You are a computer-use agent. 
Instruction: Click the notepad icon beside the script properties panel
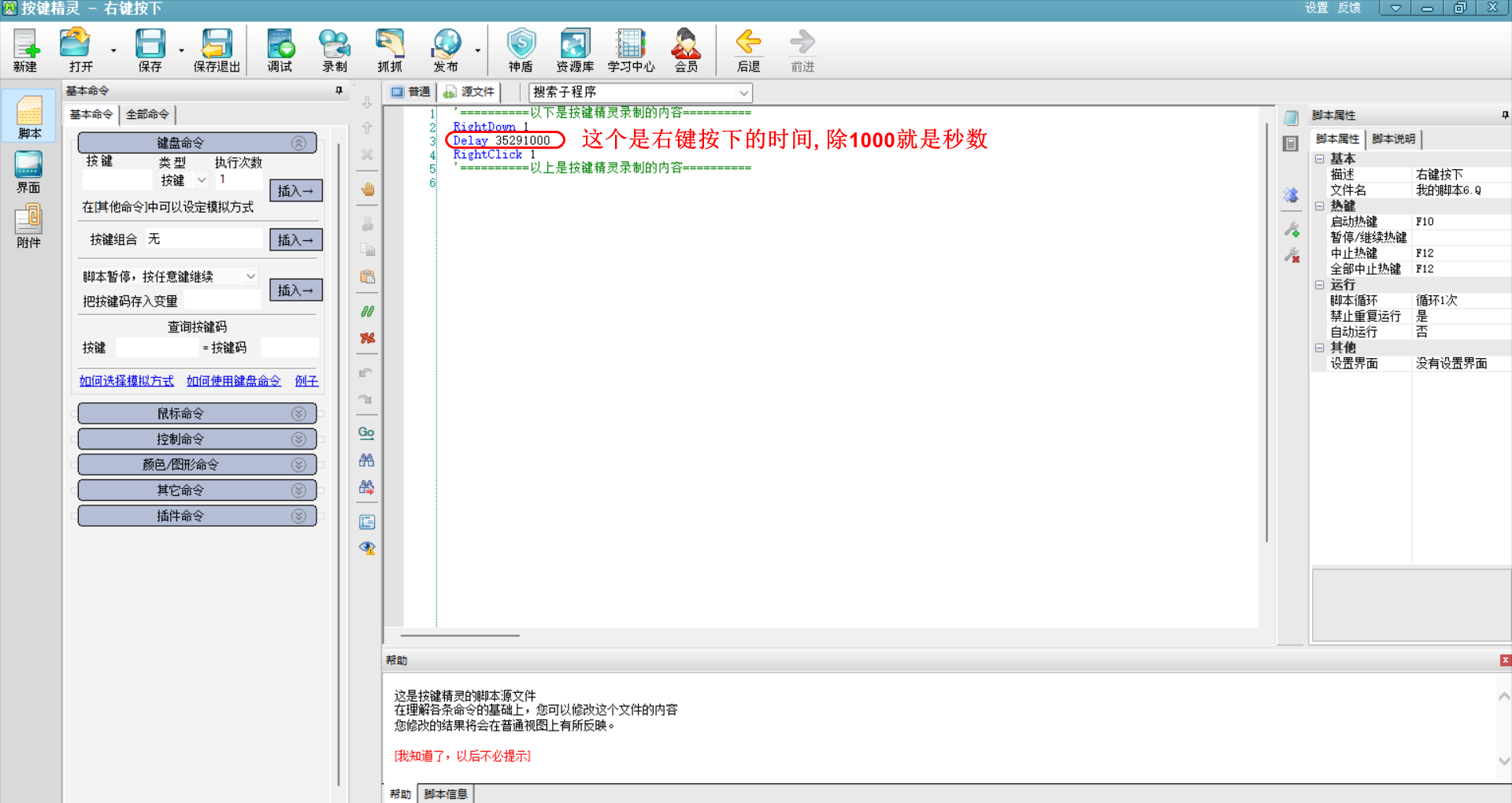[1291, 118]
